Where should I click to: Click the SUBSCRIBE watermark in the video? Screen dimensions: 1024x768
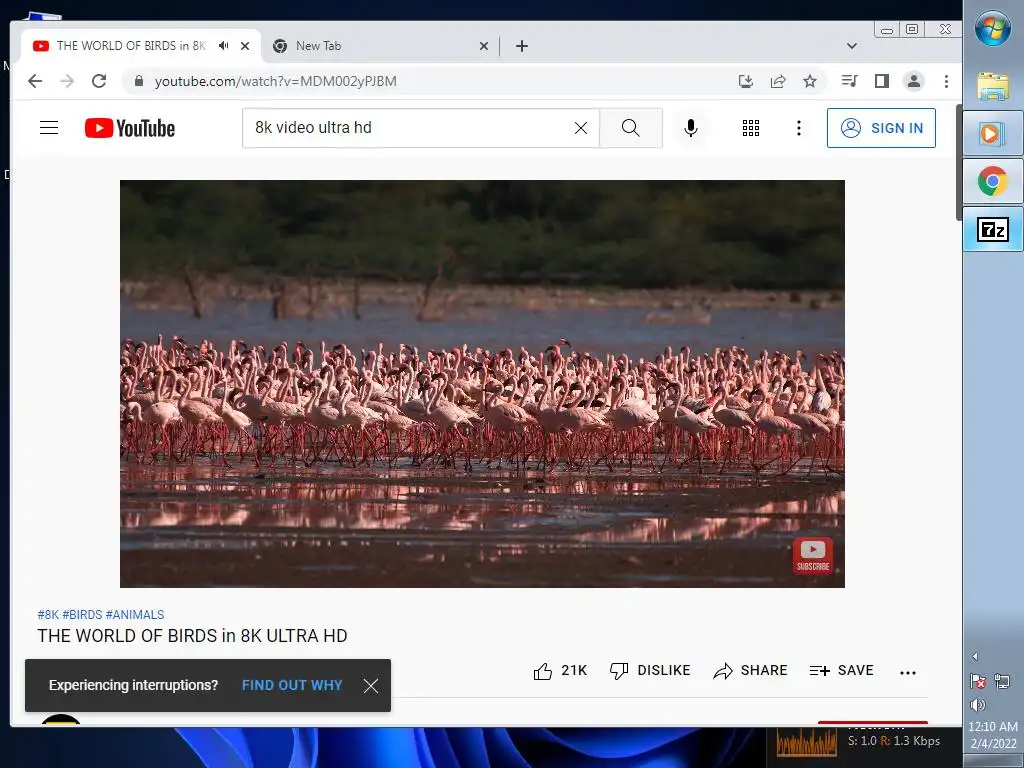coord(813,555)
